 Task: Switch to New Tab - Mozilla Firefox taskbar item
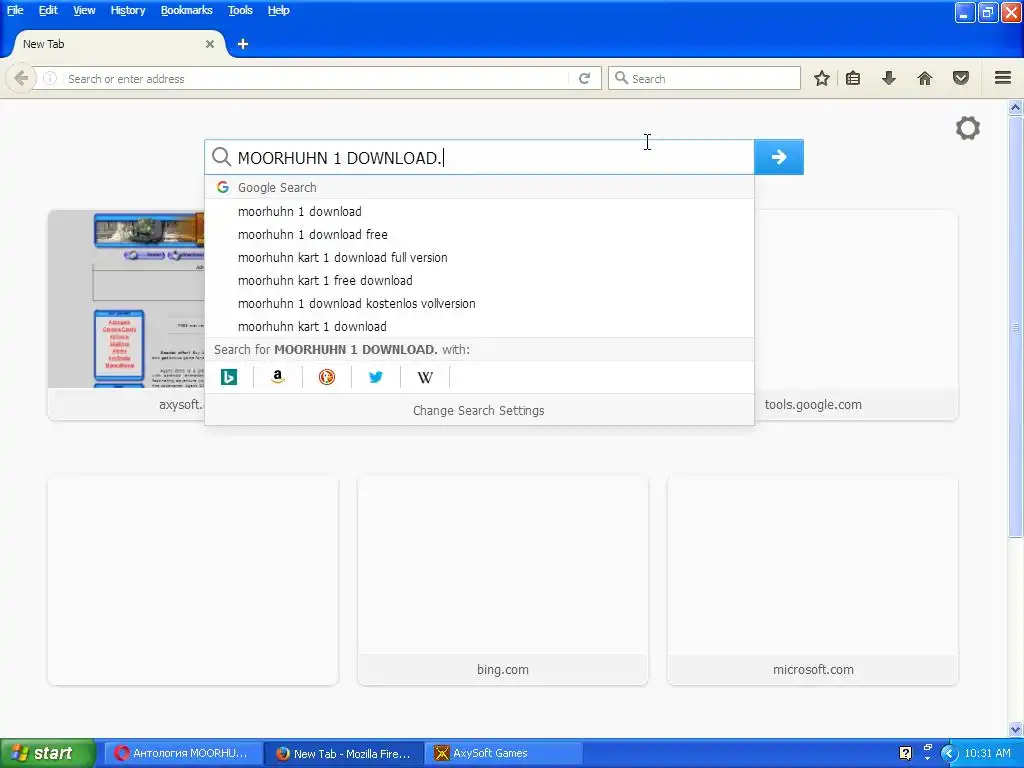click(x=344, y=753)
